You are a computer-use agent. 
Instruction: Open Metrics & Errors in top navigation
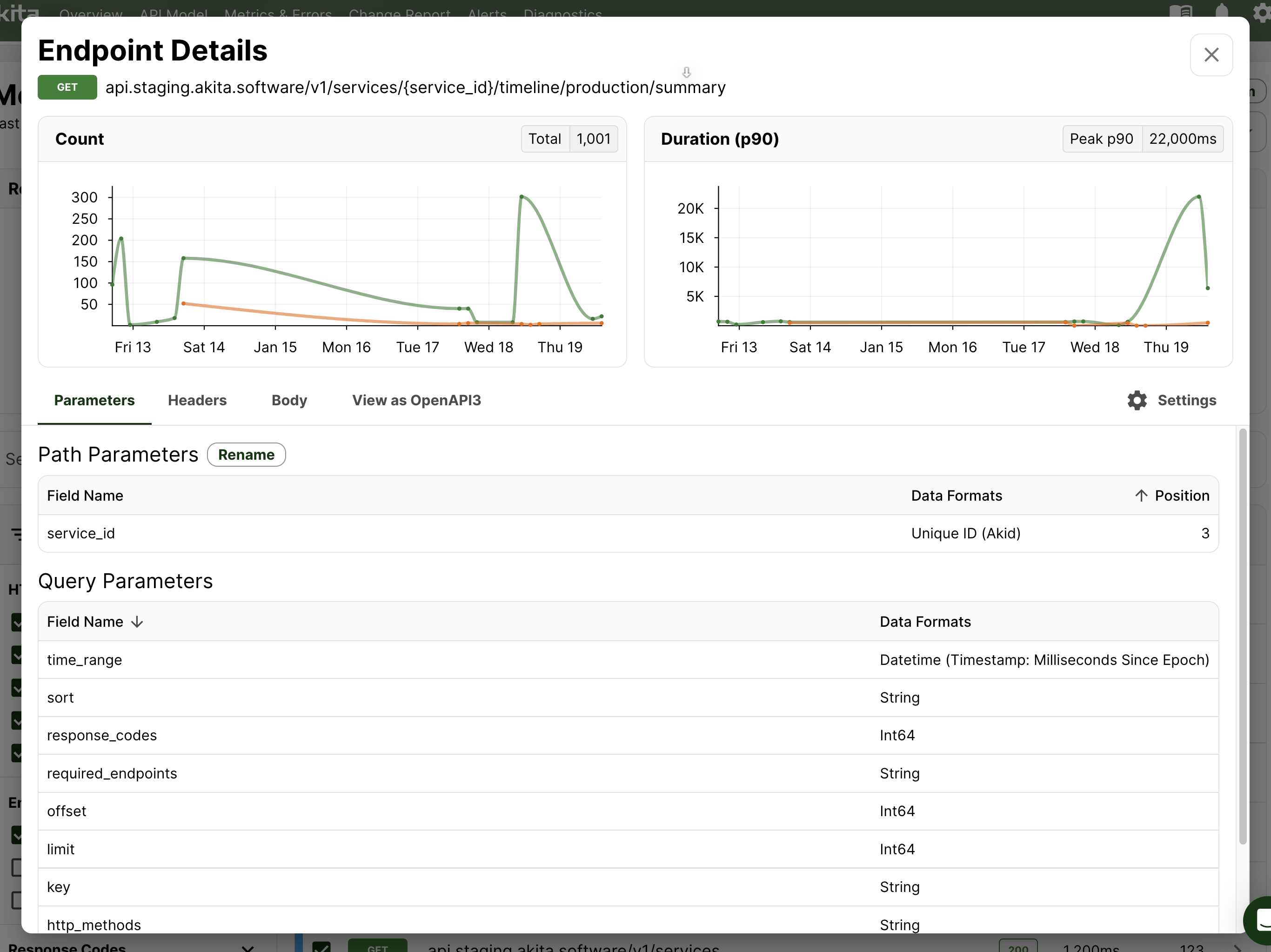pyautogui.click(x=278, y=12)
